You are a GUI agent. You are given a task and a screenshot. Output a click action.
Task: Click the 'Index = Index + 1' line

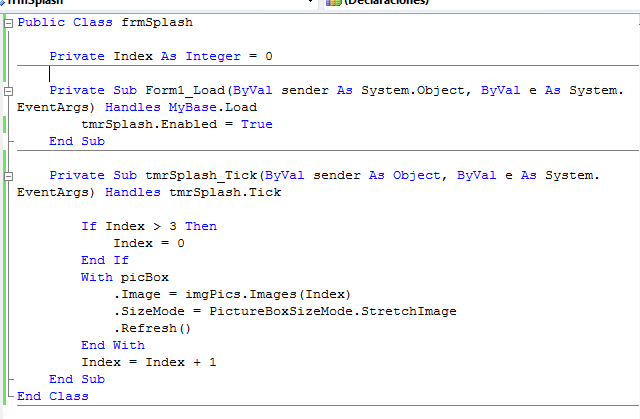(149, 362)
